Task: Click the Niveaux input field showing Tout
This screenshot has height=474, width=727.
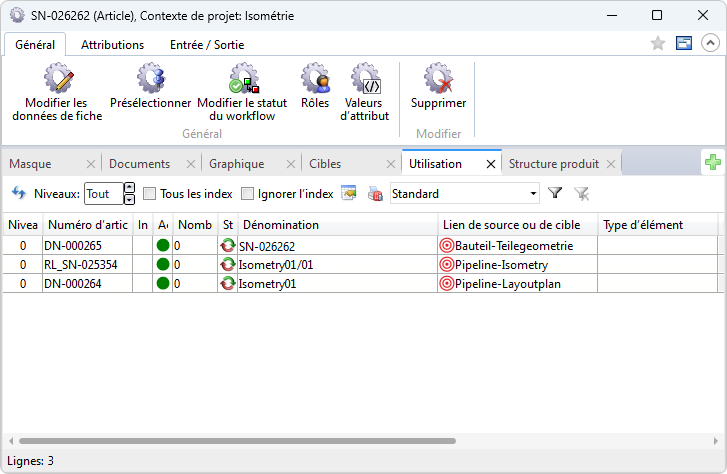Action: [104, 193]
